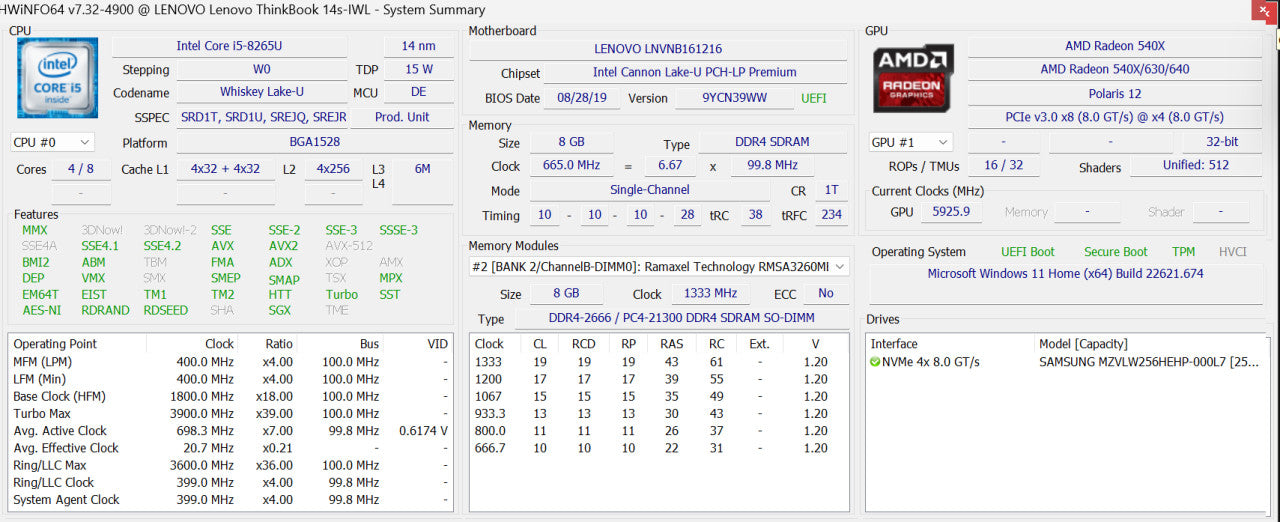1280x522 pixels.
Task: Click the BIOS Version 9YCN39WW field
Action: pyautogui.click(x=734, y=98)
